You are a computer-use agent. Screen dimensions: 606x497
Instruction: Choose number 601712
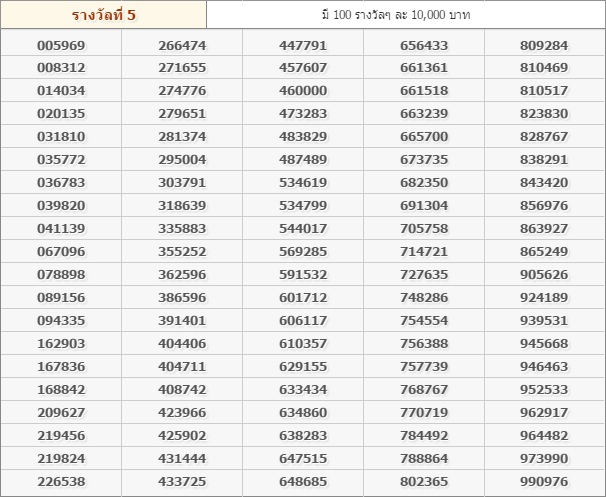tap(303, 298)
